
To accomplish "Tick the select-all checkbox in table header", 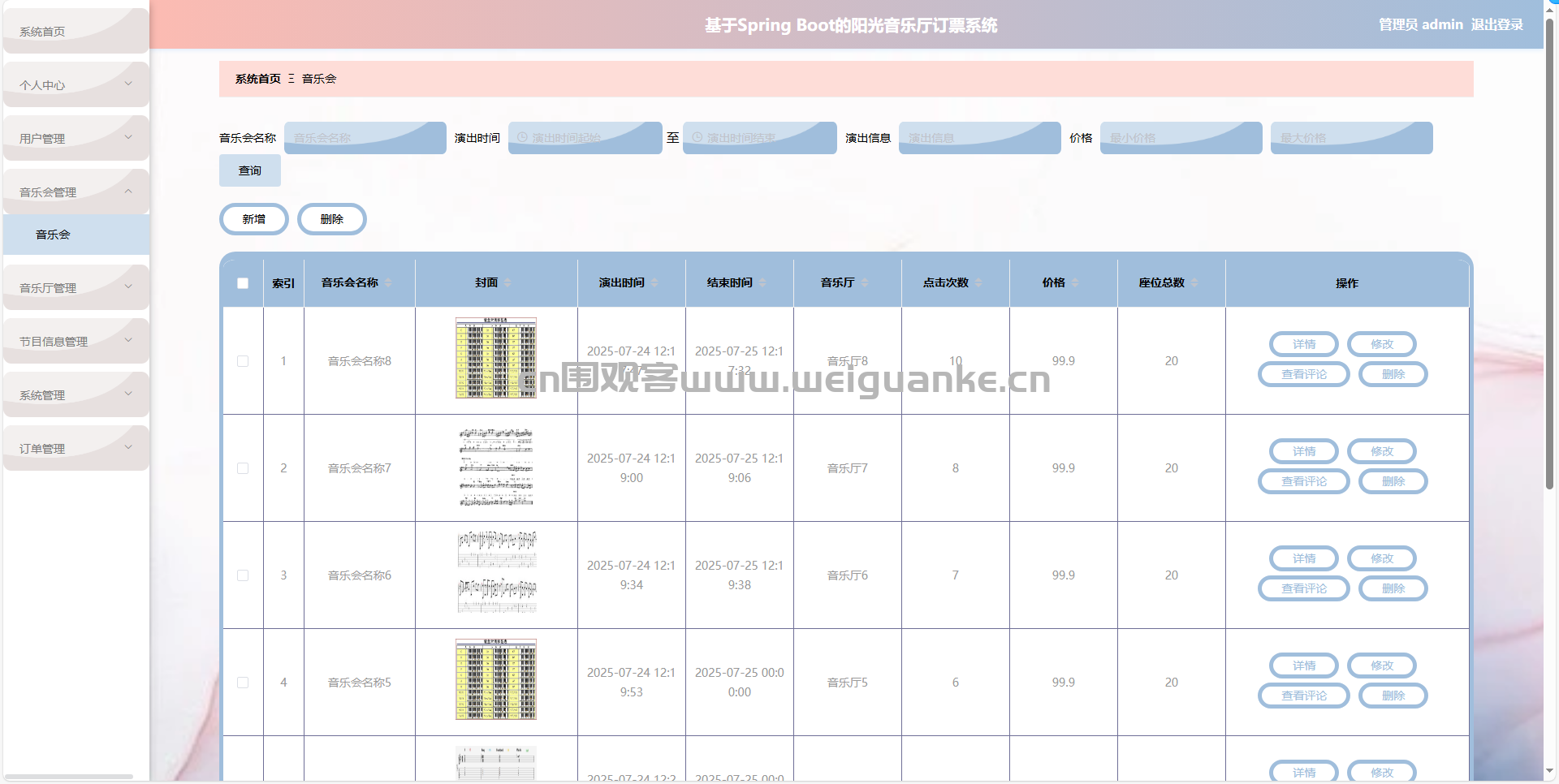I will coord(243,283).
